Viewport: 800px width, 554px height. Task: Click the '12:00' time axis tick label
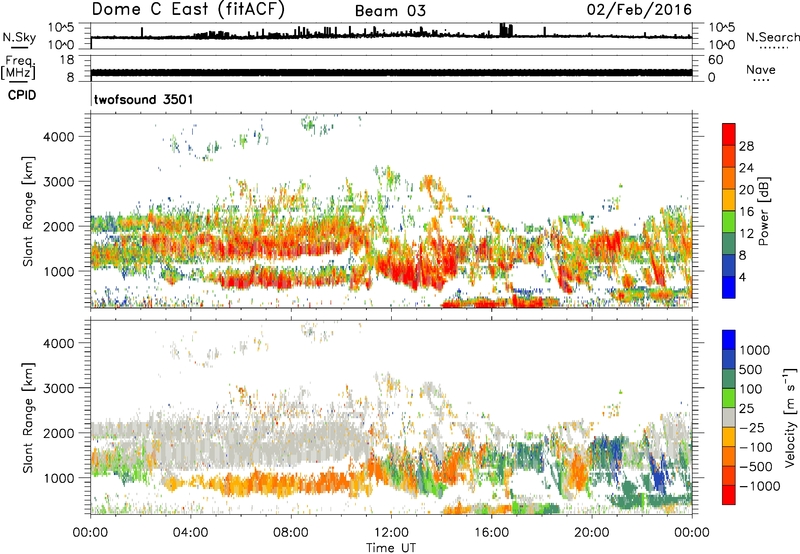coord(391,533)
